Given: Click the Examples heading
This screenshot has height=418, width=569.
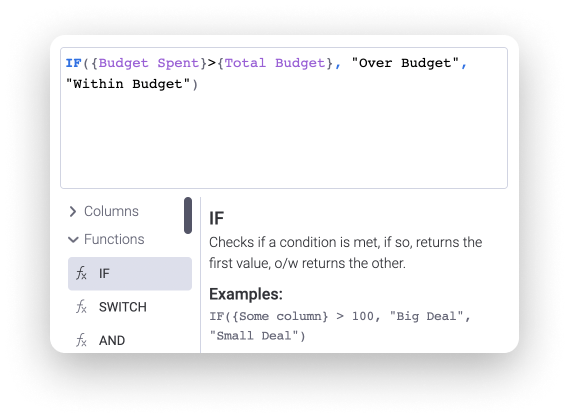Looking at the screenshot, I should (x=246, y=294).
